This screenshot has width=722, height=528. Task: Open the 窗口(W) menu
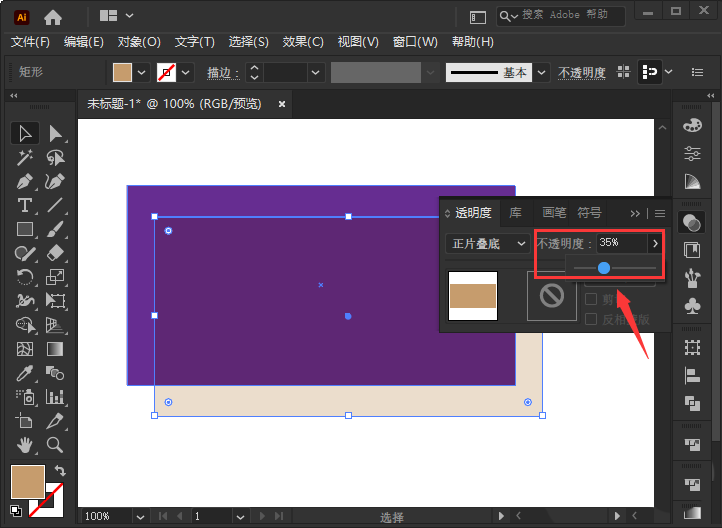coord(415,42)
